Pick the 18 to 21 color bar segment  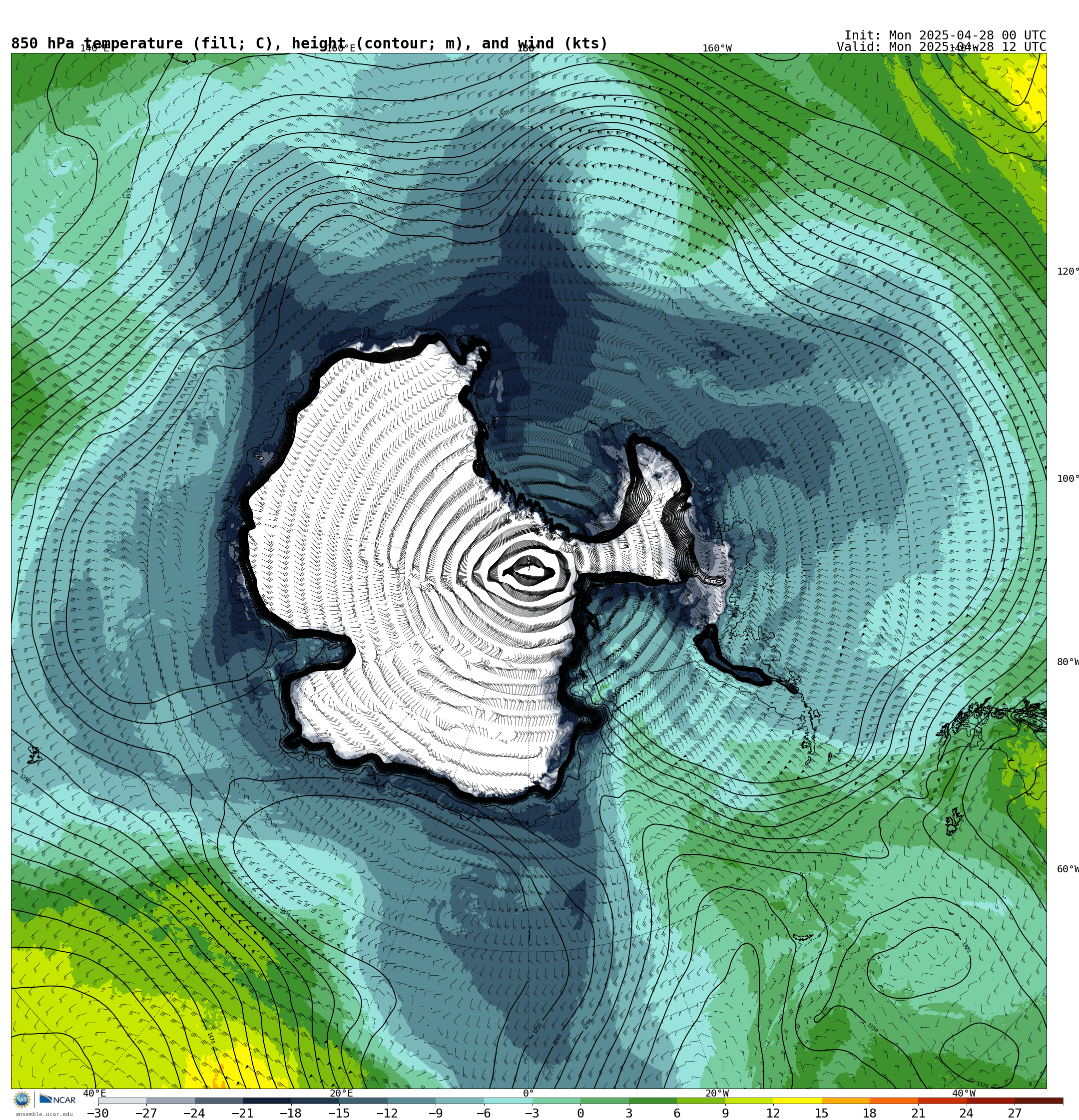coord(894,1101)
